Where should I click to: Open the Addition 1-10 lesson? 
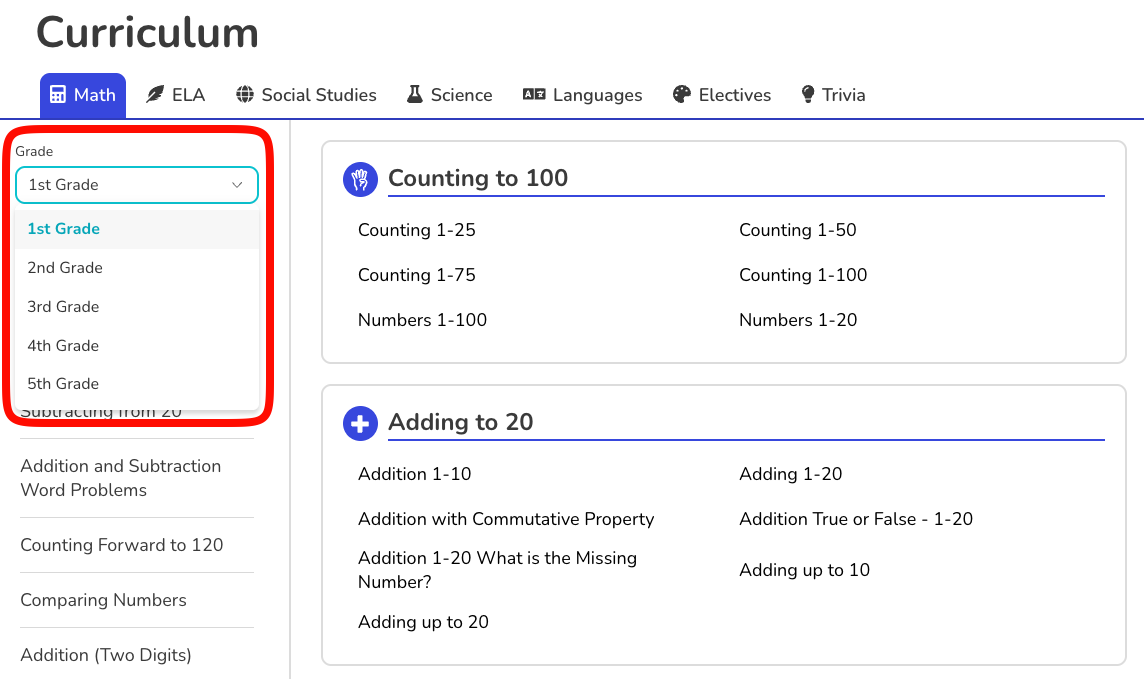[x=414, y=474]
